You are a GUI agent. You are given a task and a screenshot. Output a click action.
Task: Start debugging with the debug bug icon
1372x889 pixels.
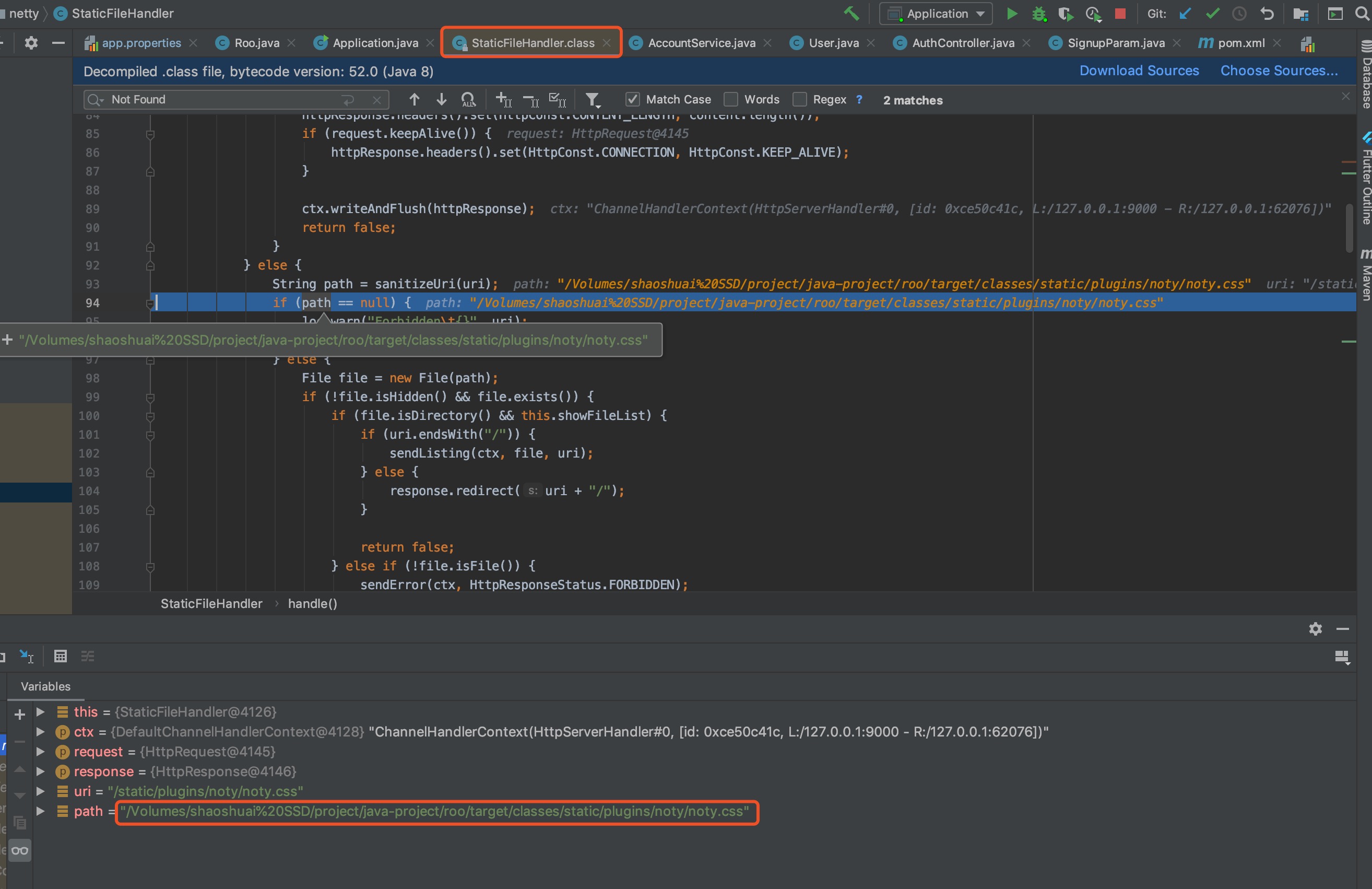1039,14
